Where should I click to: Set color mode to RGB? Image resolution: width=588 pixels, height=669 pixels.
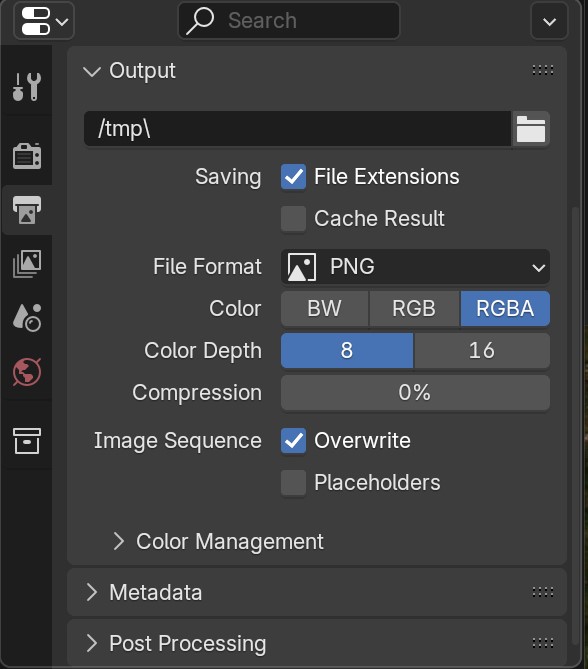(414, 308)
